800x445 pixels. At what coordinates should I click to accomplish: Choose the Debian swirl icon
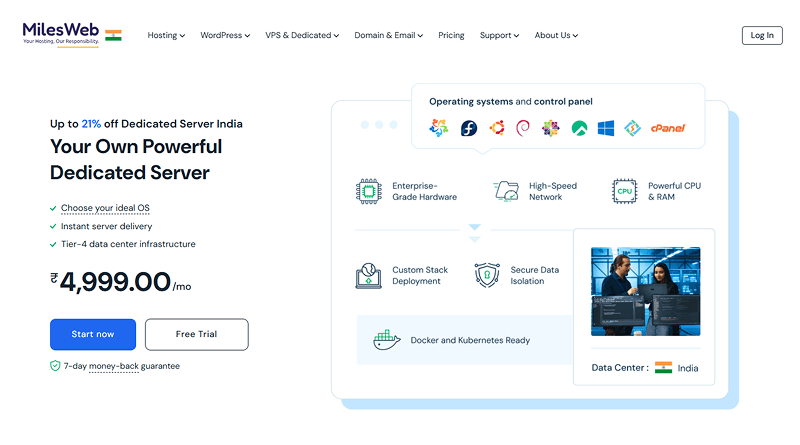(522, 128)
